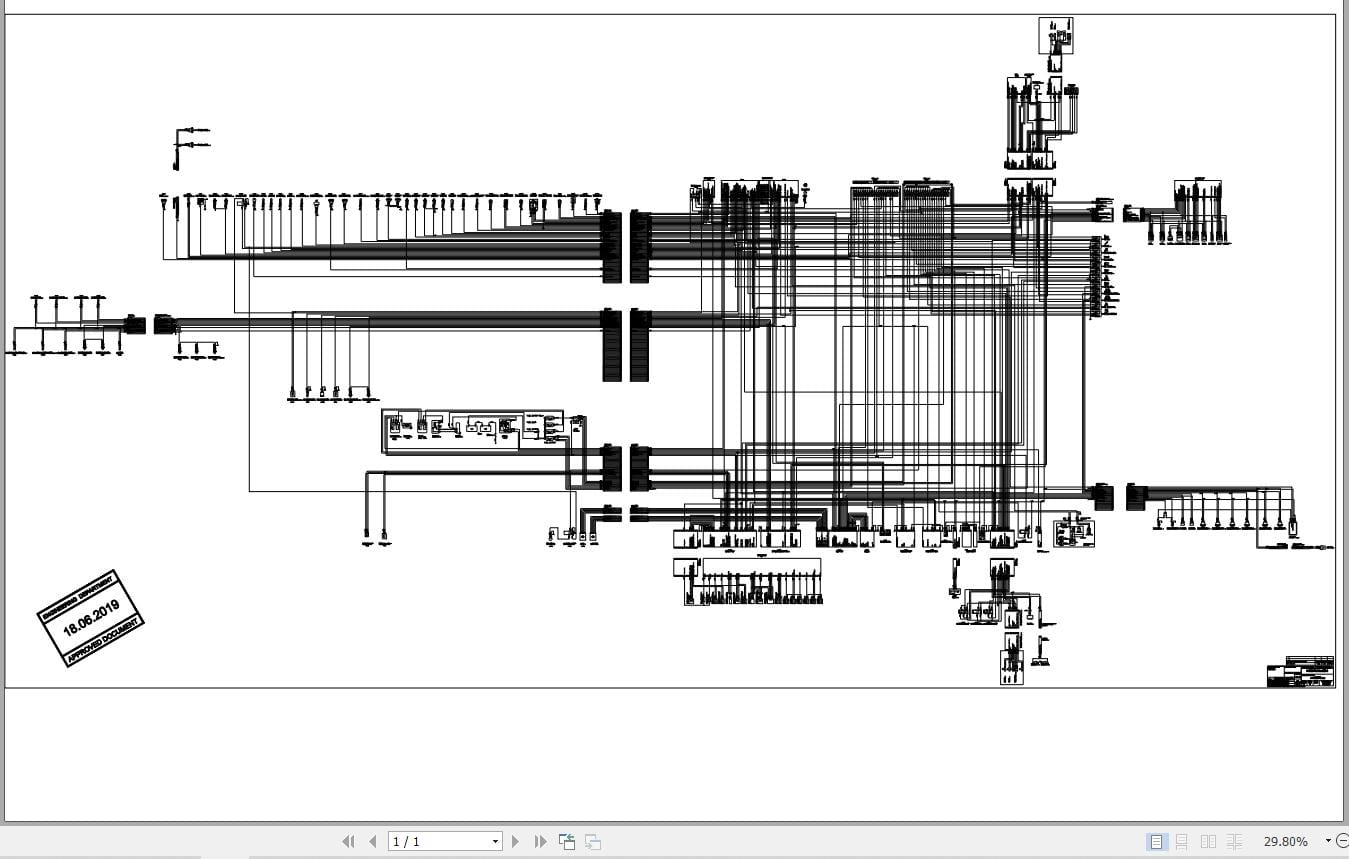Open the zoom level dropdown arrow
1349x859 pixels.
tap(1328, 842)
